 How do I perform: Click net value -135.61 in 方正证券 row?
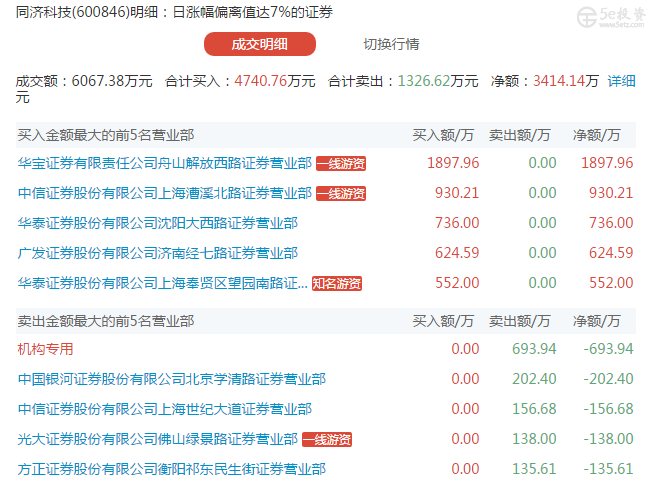(x=608, y=469)
